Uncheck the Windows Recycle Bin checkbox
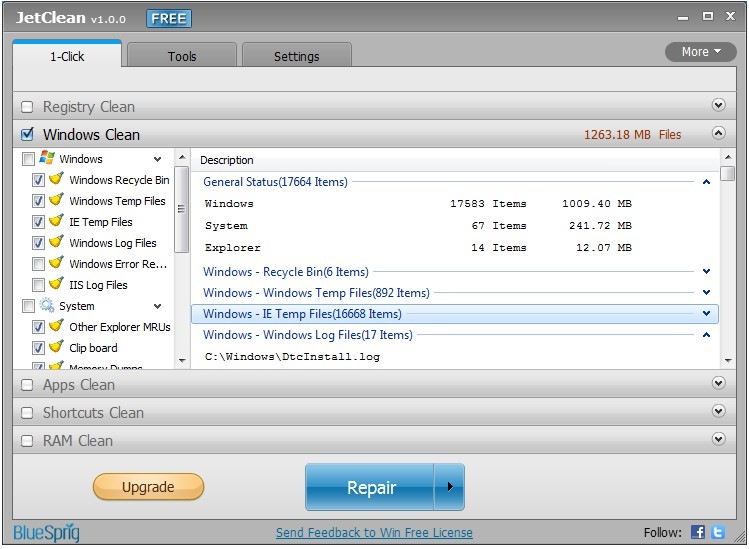Viewport: 749px width, 549px height. click(x=39, y=180)
